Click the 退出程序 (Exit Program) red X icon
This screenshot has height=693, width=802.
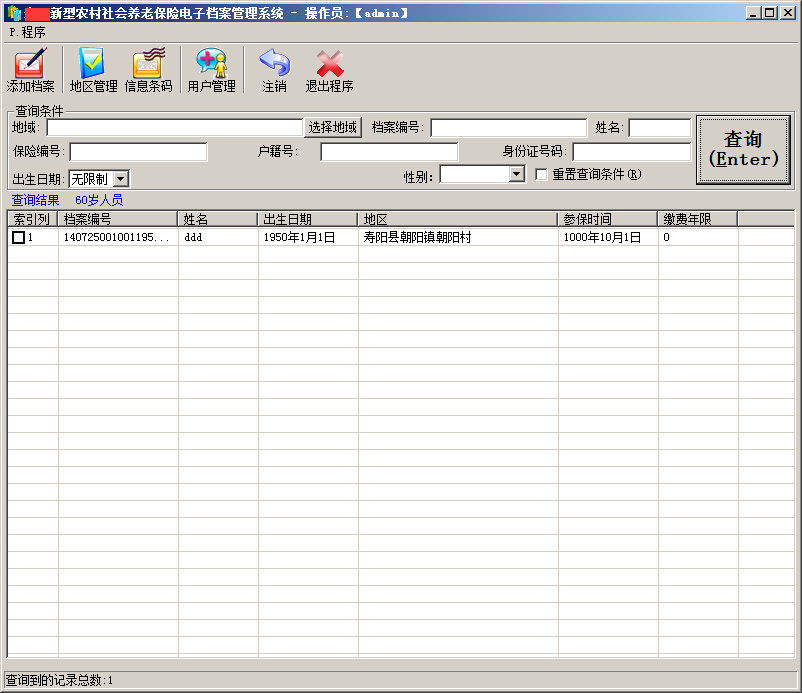[x=329, y=64]
